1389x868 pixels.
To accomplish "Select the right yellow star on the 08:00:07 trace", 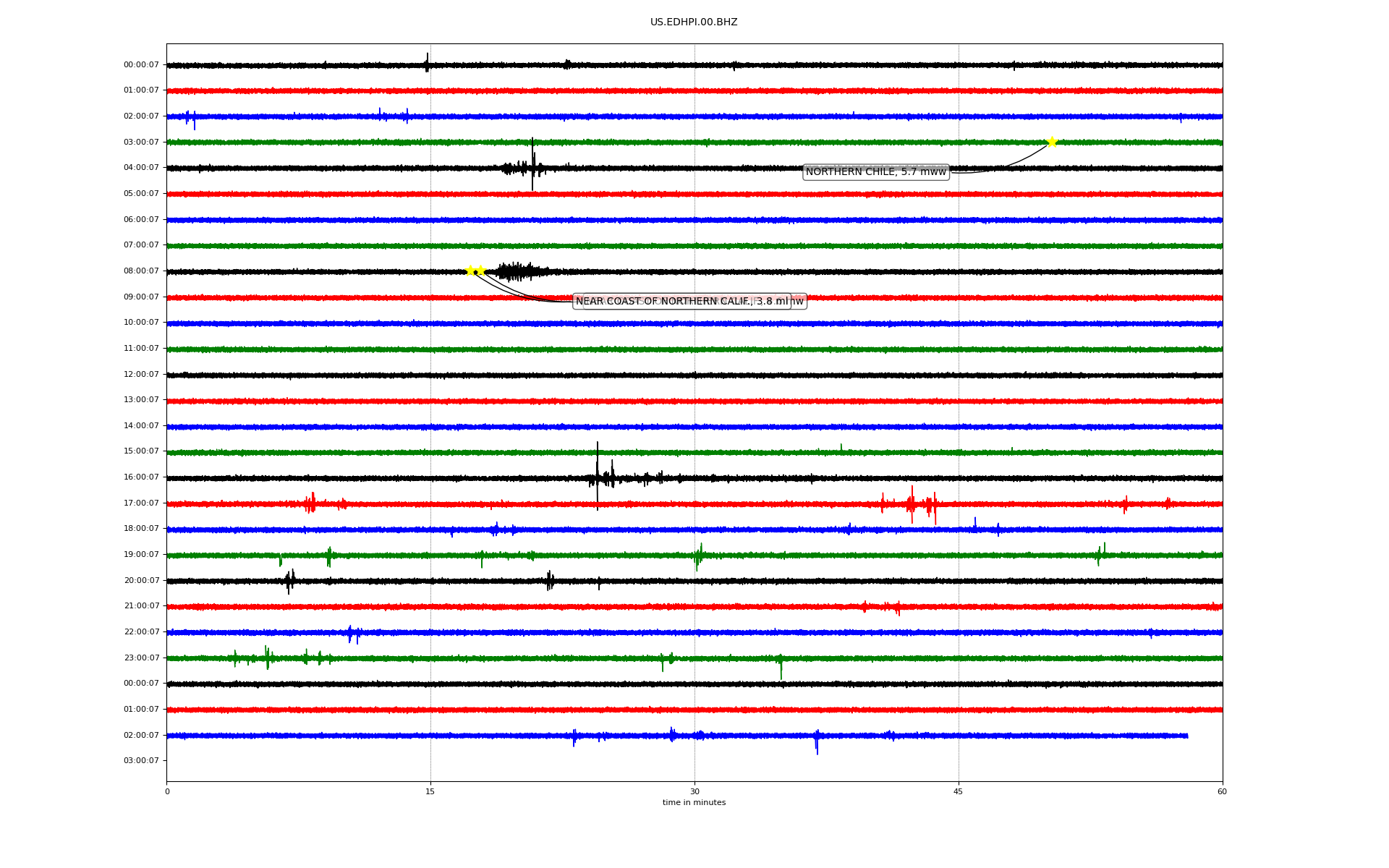I will coord(480,271).
